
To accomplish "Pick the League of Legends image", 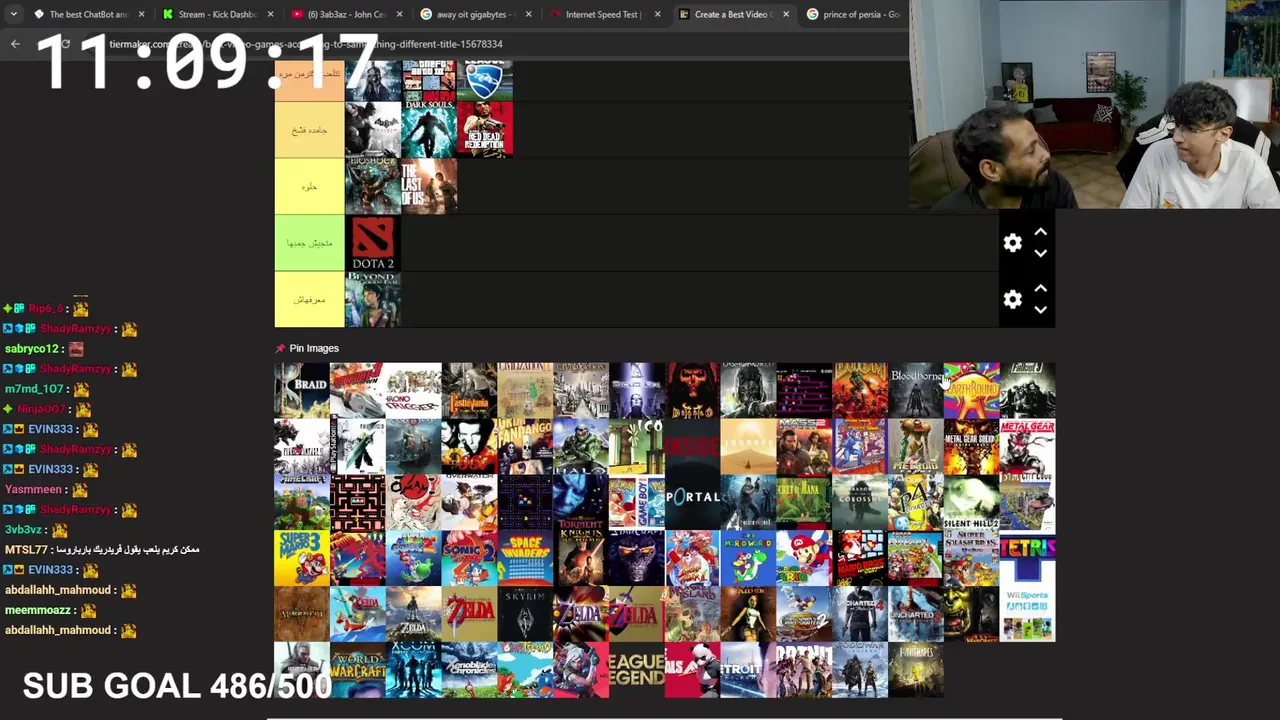I will point(637,670).
